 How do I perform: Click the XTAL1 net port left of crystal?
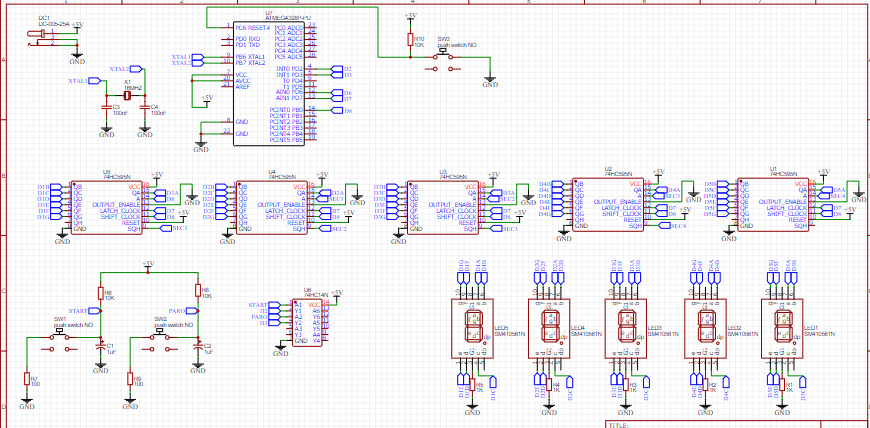[84, 81]
